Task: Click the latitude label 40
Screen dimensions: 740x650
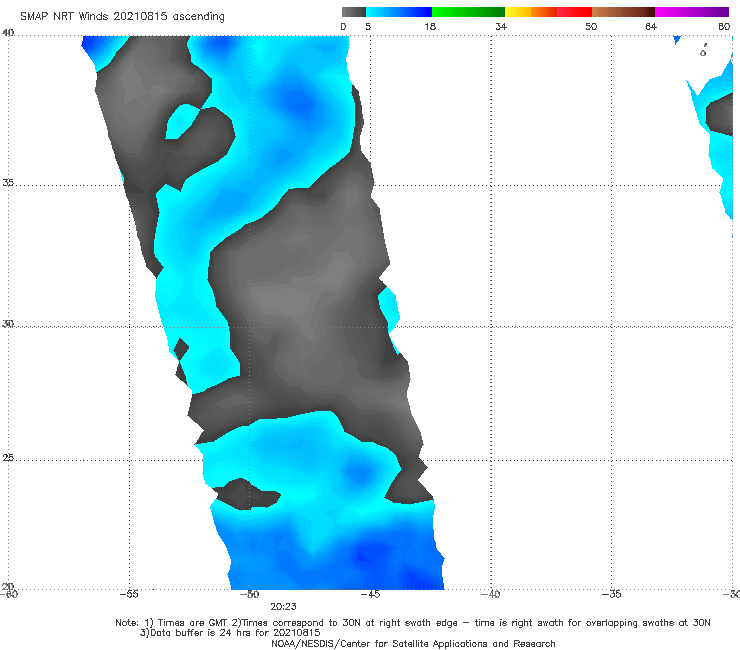Action: coord(8,33)
